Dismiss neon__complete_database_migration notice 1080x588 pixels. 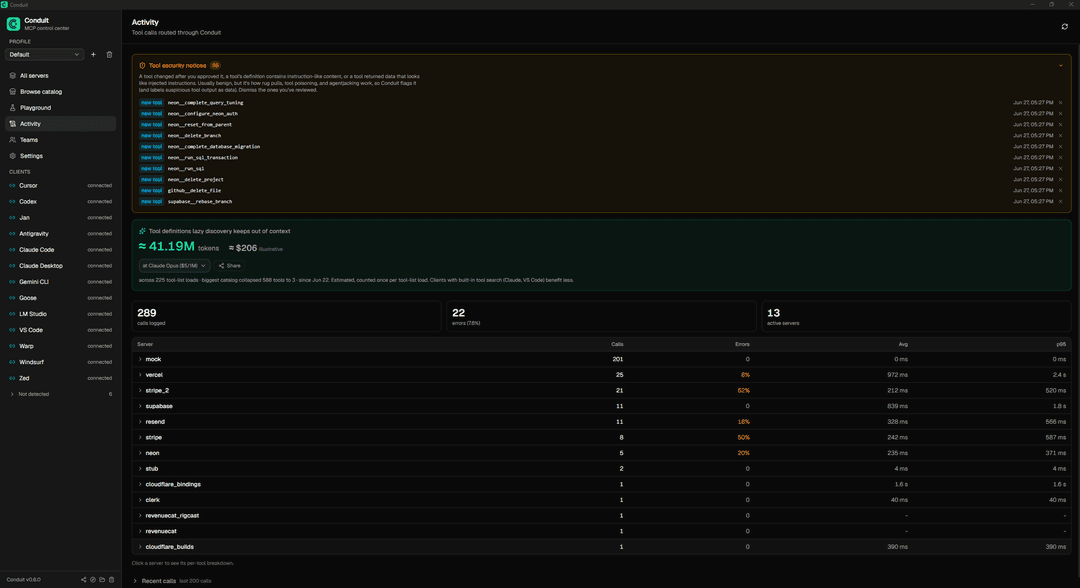[1061, 147]
